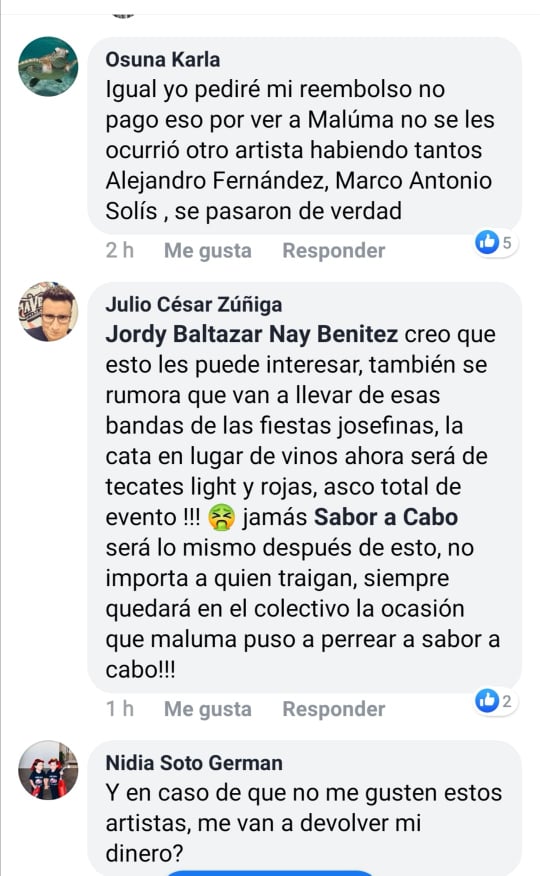The image size is (540, 876).
Task: Reply to Osuna Karla's comment
Action: [333, 251]
